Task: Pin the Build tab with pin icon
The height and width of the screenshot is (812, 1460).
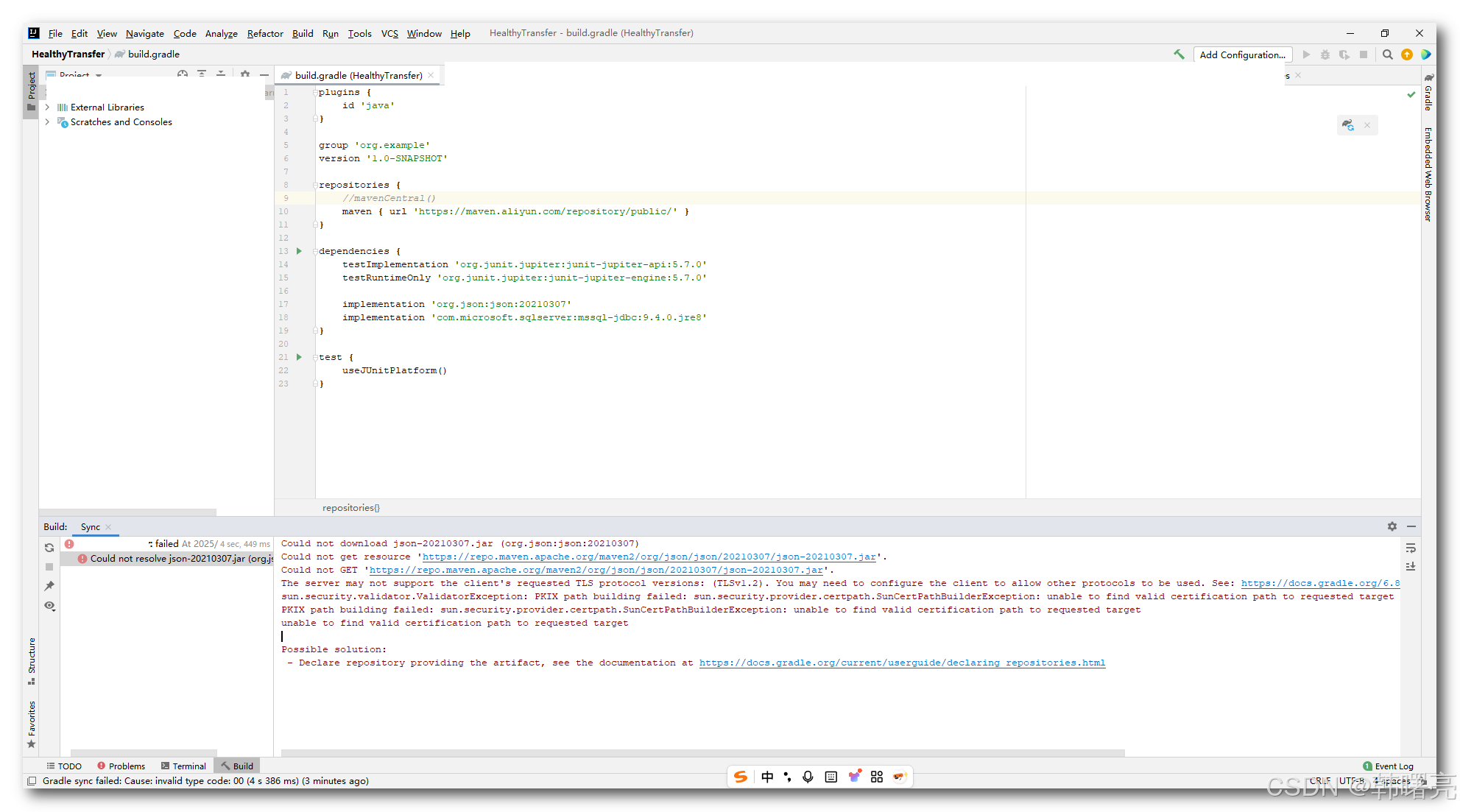Action: 49,586
